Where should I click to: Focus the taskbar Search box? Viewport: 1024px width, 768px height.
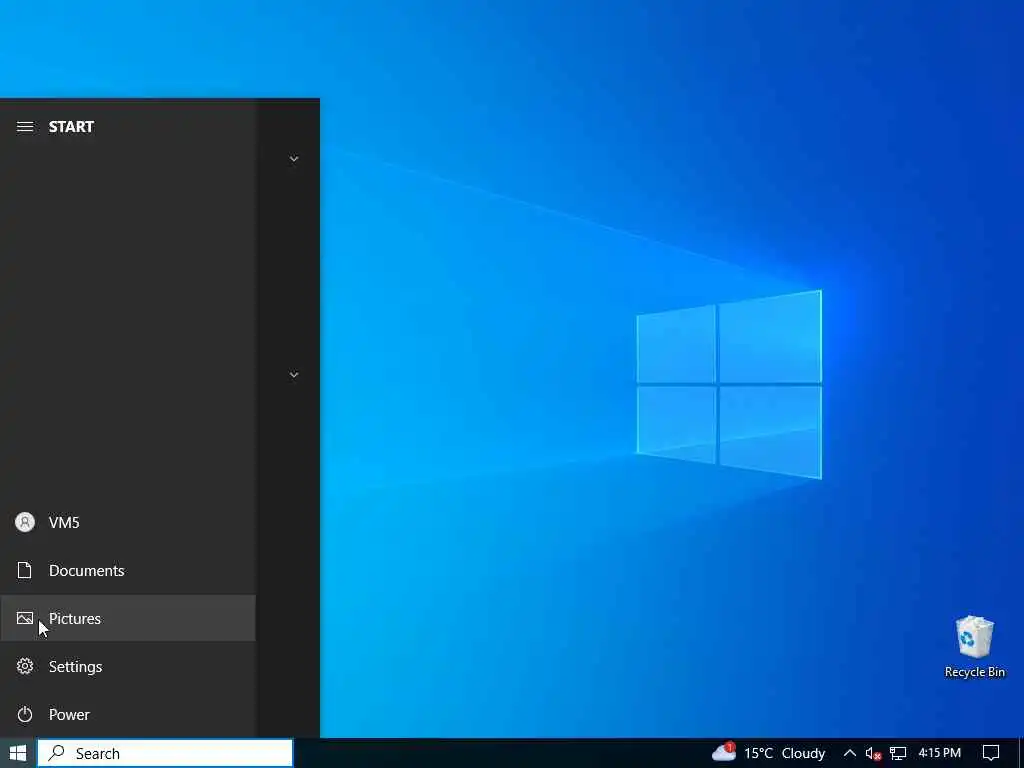pyautogui.click(x=165, y=753)
